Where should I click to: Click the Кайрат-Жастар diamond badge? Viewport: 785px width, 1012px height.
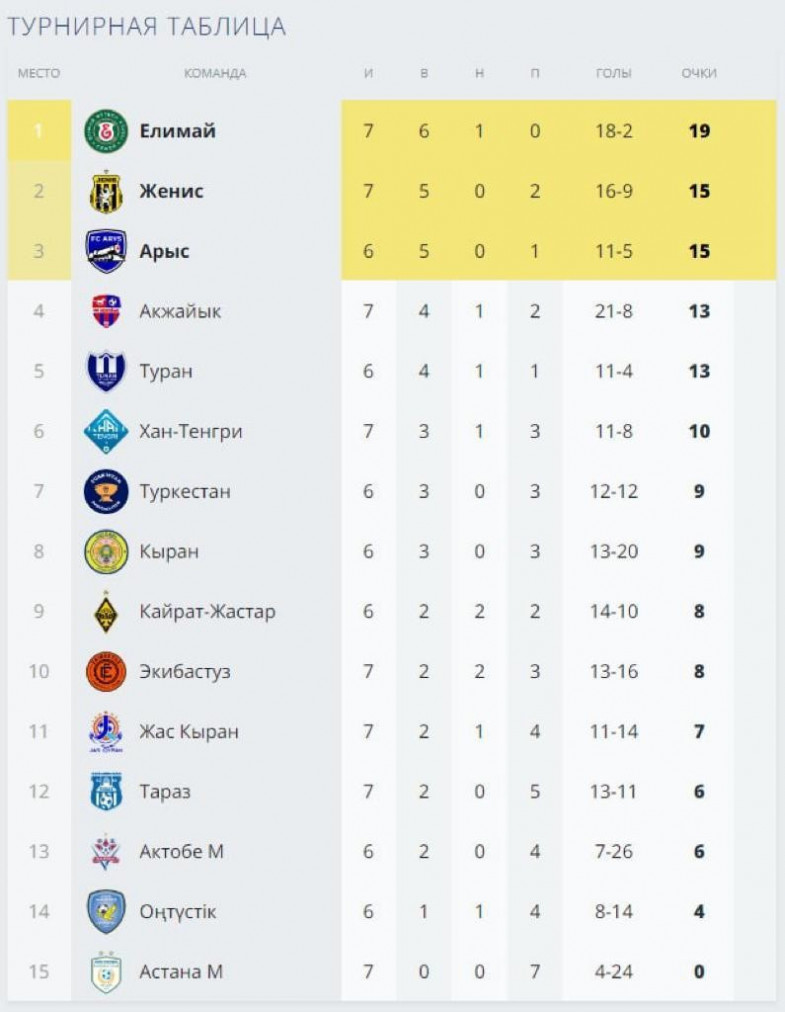[x=106, y=611]
